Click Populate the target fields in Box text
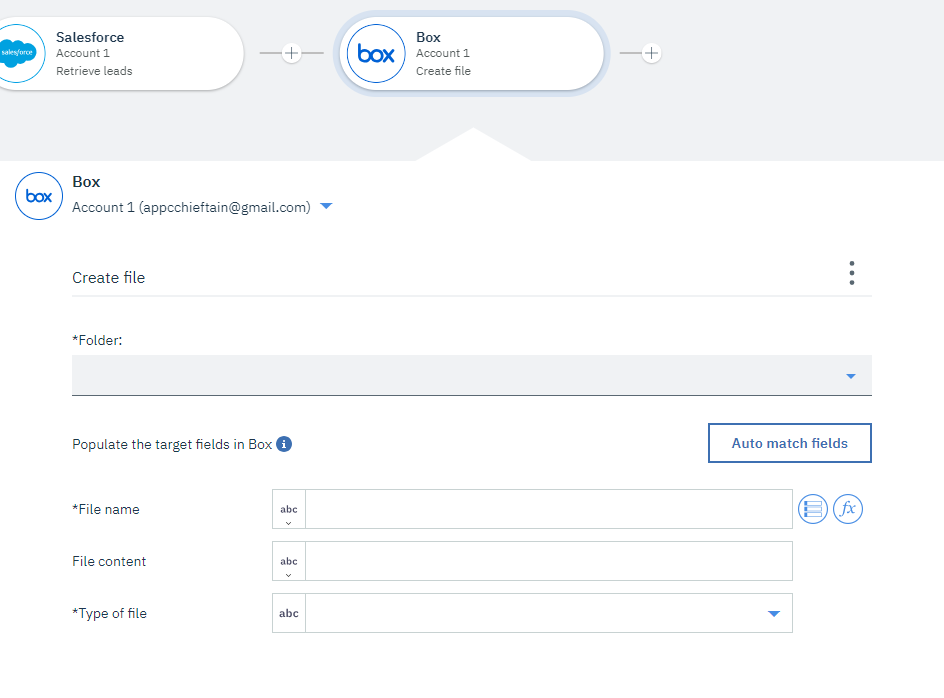This screenshot has width=944, height=698. click(x=172, y=444)
